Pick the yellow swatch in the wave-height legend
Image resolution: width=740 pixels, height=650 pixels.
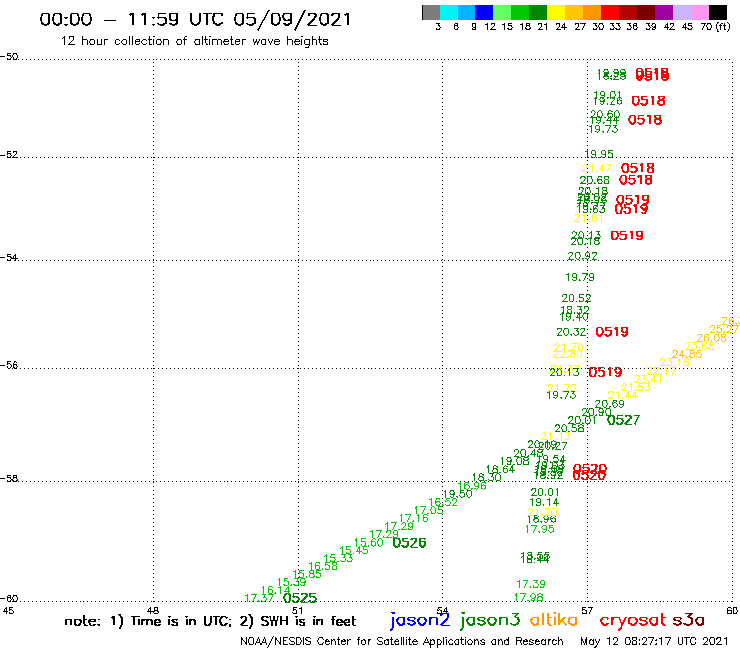pos(556,12)
